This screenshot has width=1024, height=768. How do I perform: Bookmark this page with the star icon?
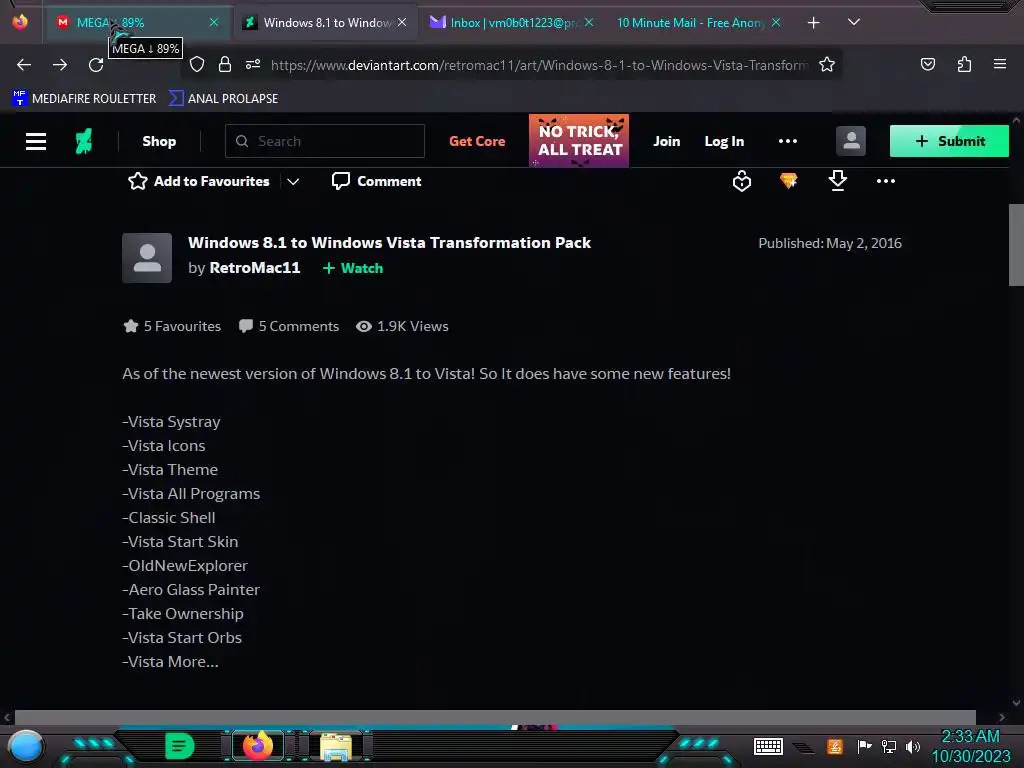coord(827,64)
